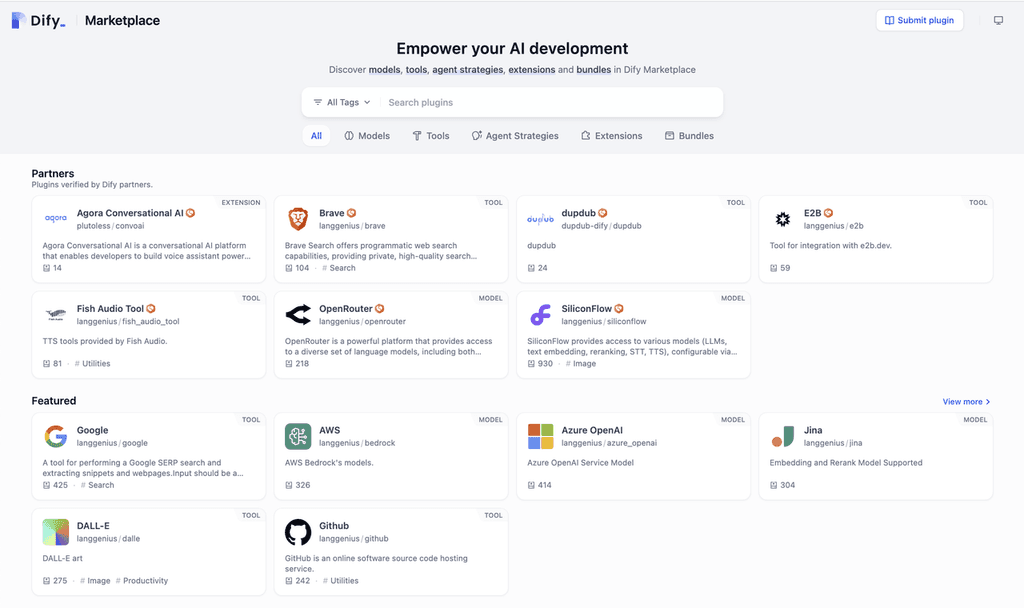Viewport: 1024px width, 608px height.
Task: Click the OpenRouter plugin icon
Action: click(298, 314)
